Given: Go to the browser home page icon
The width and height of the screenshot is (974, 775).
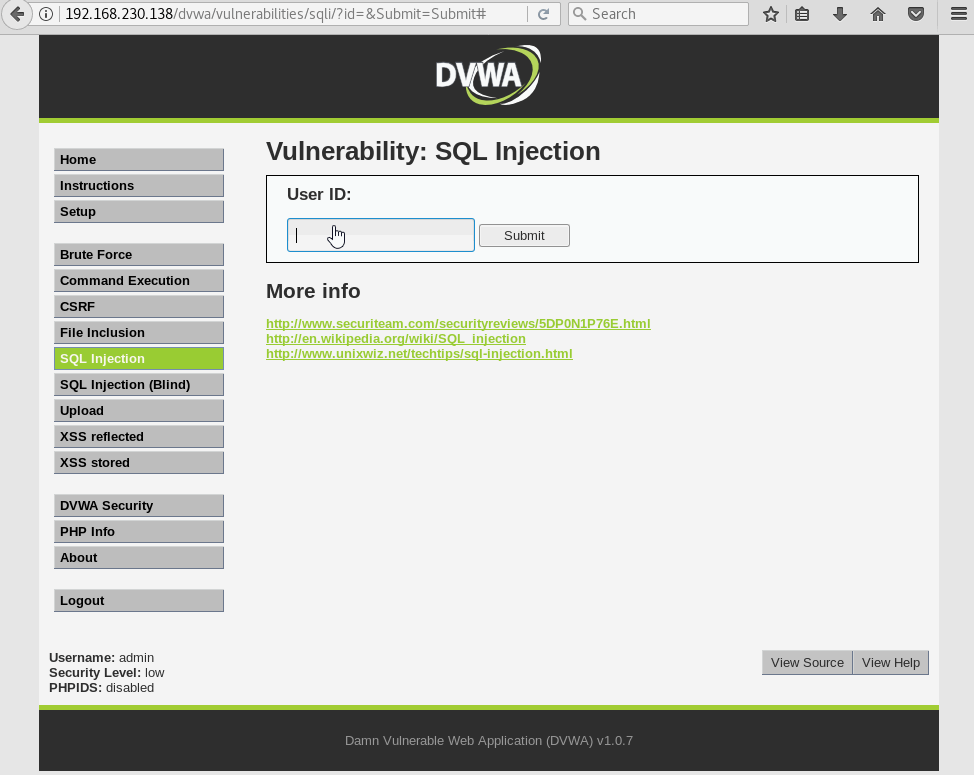Looking at the screenshot, I should click(x=878, y=14).
